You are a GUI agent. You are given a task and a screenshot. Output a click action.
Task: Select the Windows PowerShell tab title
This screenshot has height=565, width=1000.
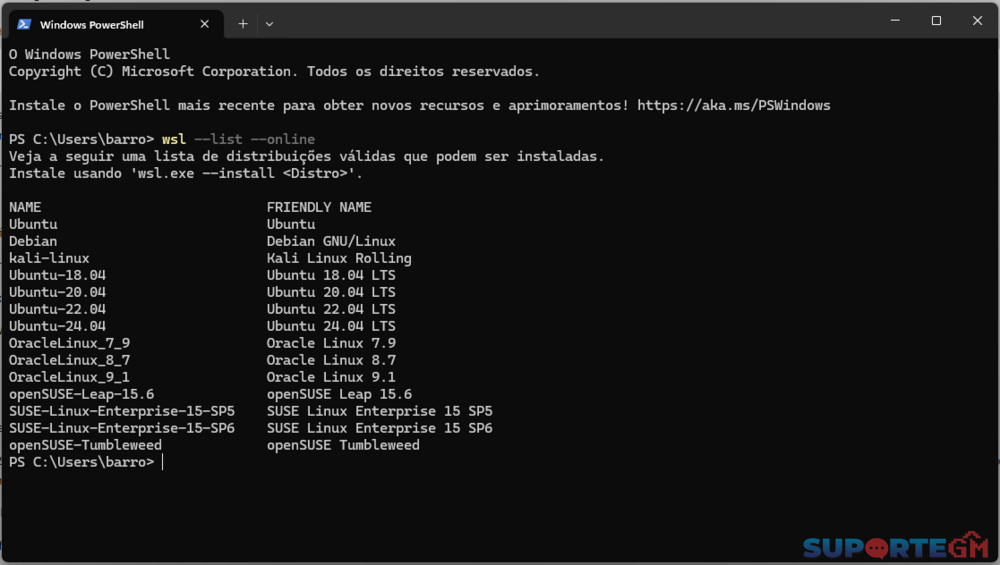pos(91,24)
